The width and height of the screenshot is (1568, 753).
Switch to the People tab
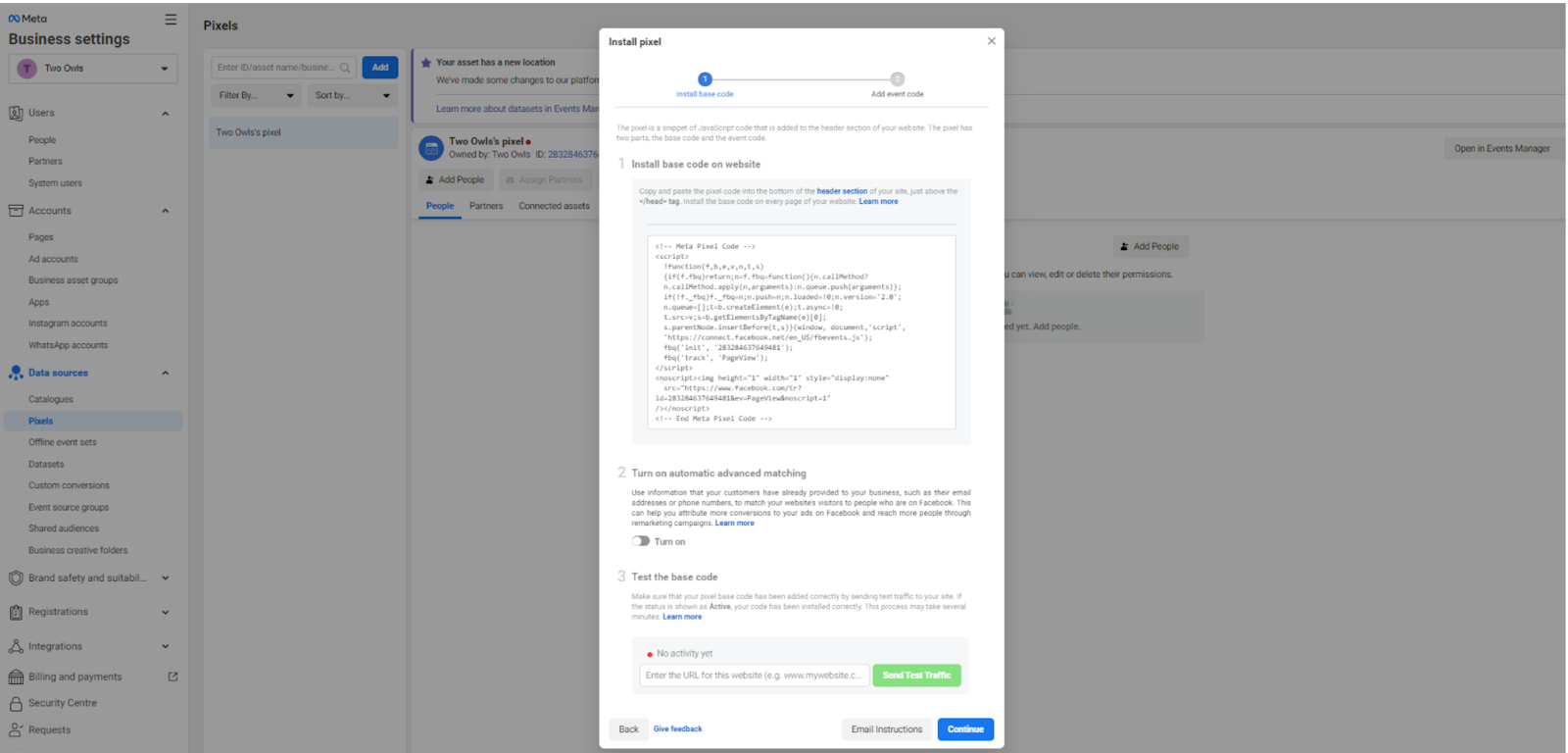440,206
